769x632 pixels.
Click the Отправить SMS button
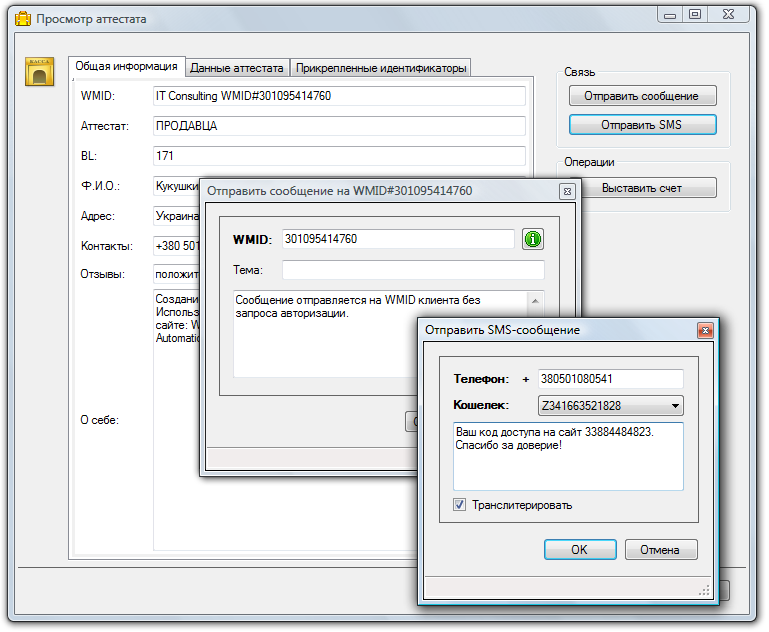(643, 125)
